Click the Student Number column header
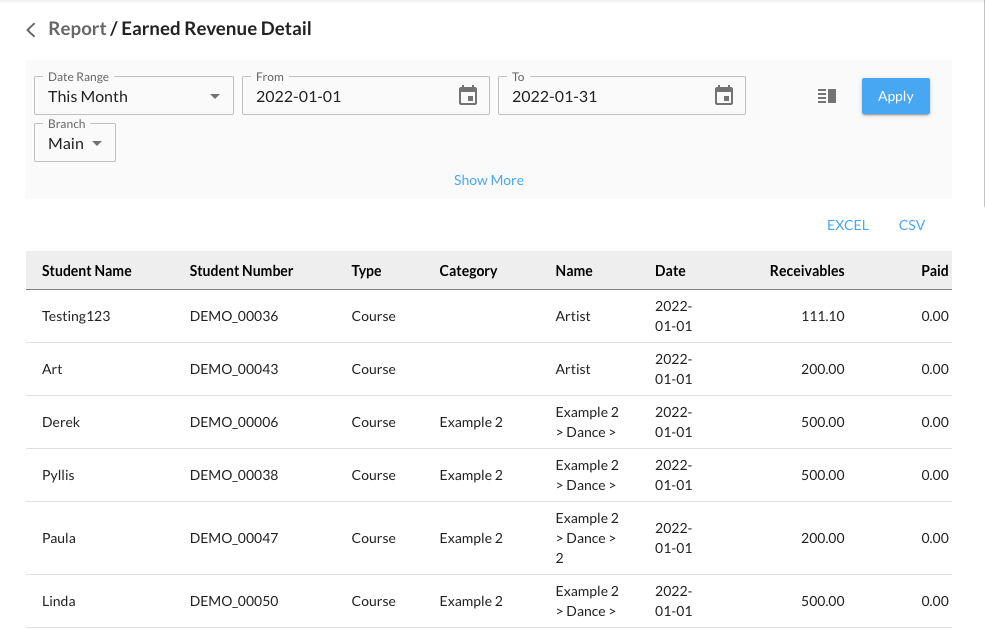The image size is (985, 629). pos(241,271)
